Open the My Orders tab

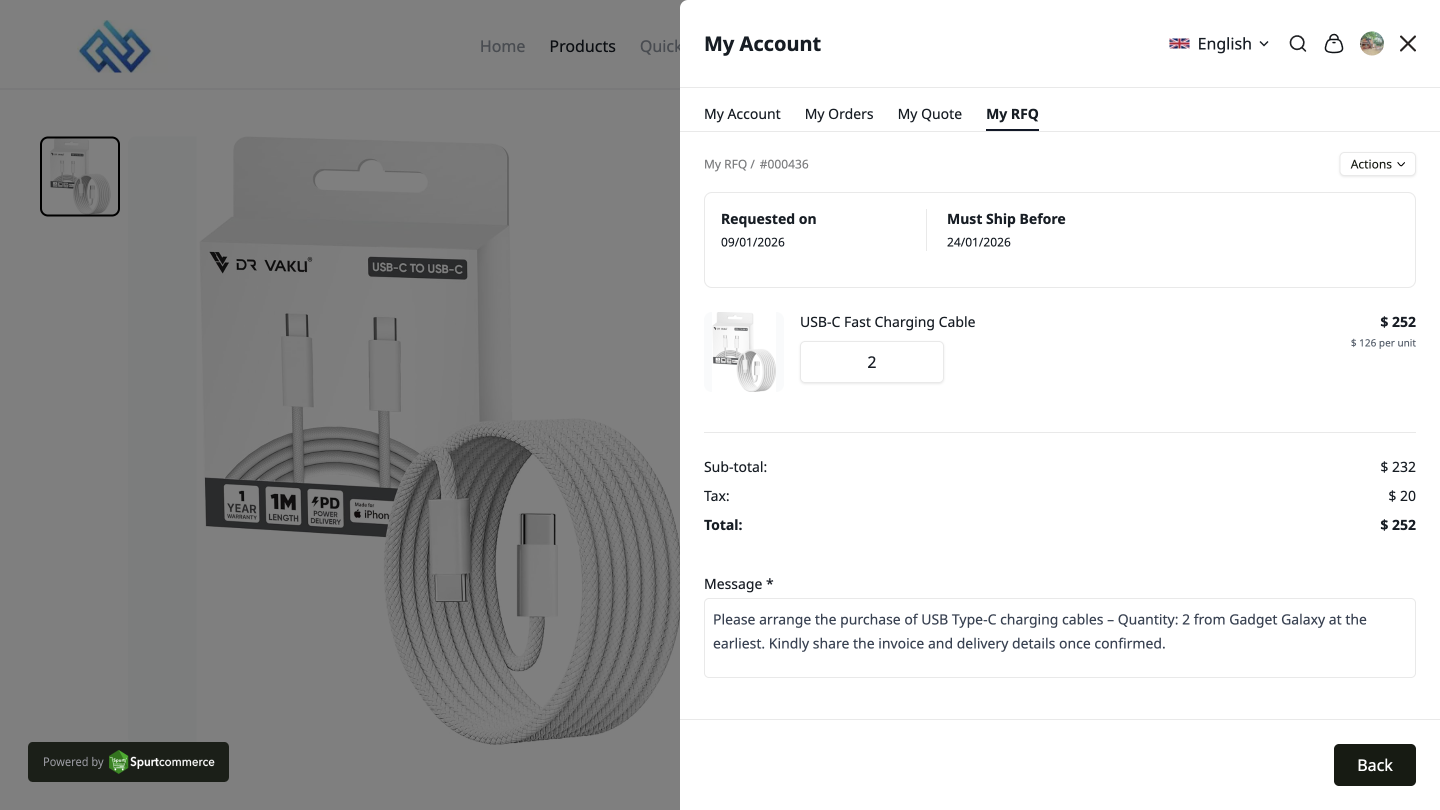pyautogui.click(x=839, y=114)
